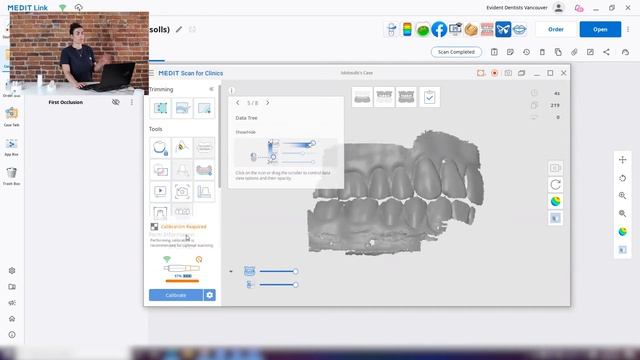This screenshot has height=360, width=640.
Task: Select the brush smart selection tool in Tools
Action: 182,147
